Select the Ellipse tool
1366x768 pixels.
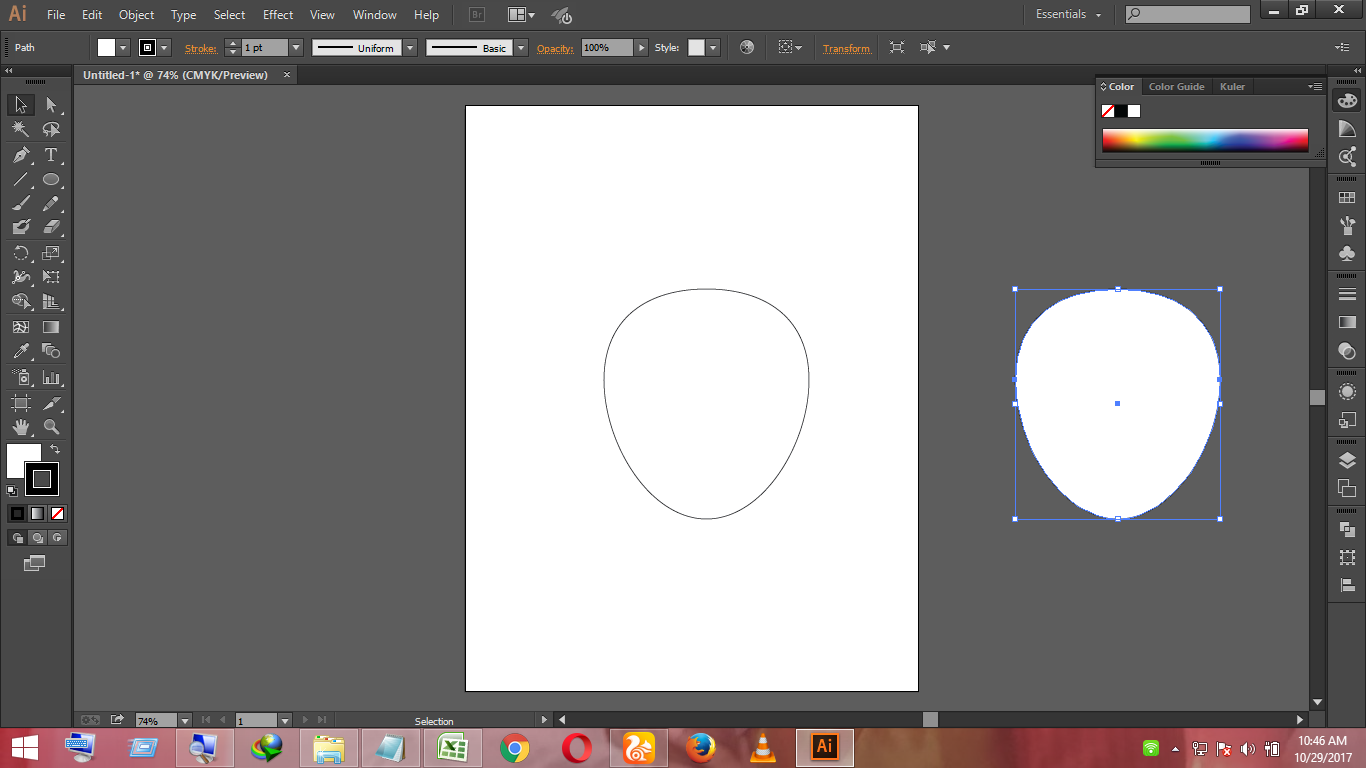pyautogui.click(x=51, y=180)
